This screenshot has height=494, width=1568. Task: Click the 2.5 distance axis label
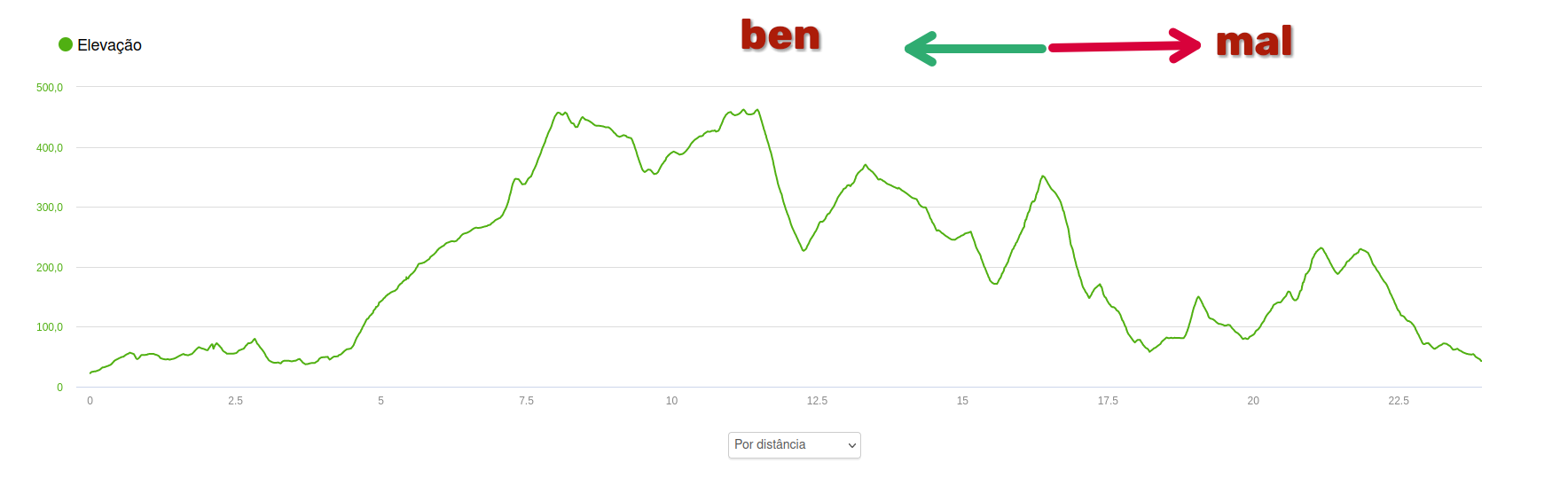[x=235, y=401]
